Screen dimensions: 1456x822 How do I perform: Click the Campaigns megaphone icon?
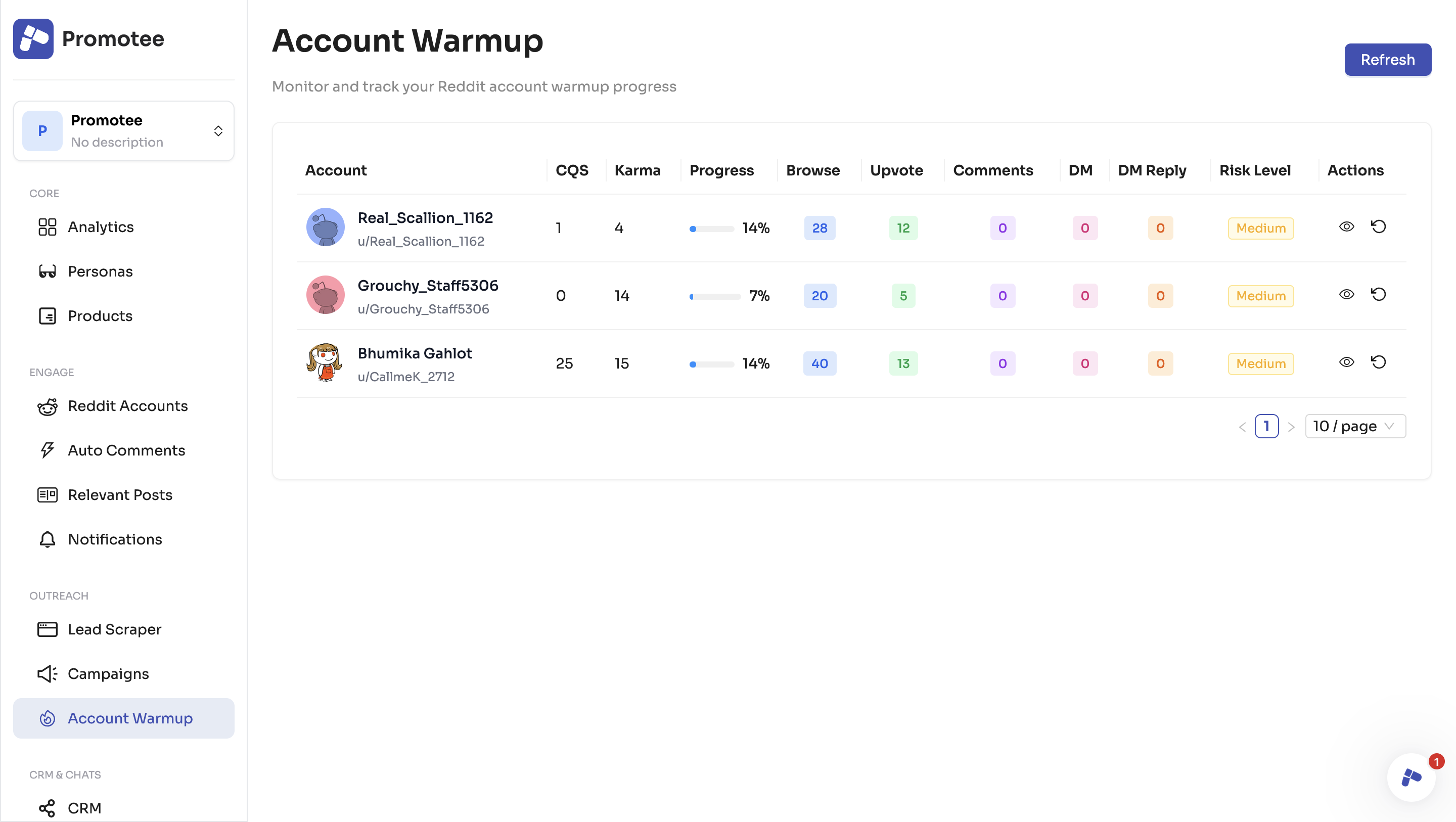pyautogui.click(x=48, y=674)
